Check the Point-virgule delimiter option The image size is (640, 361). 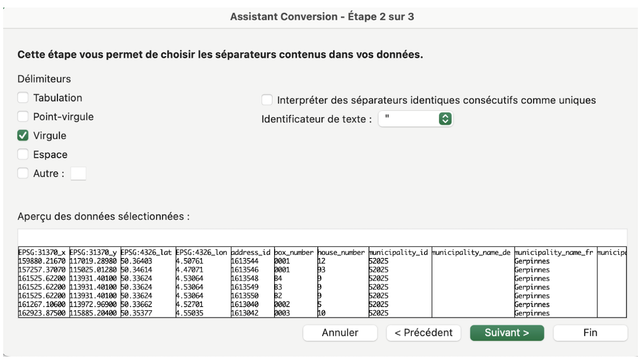tap(23, 116)
